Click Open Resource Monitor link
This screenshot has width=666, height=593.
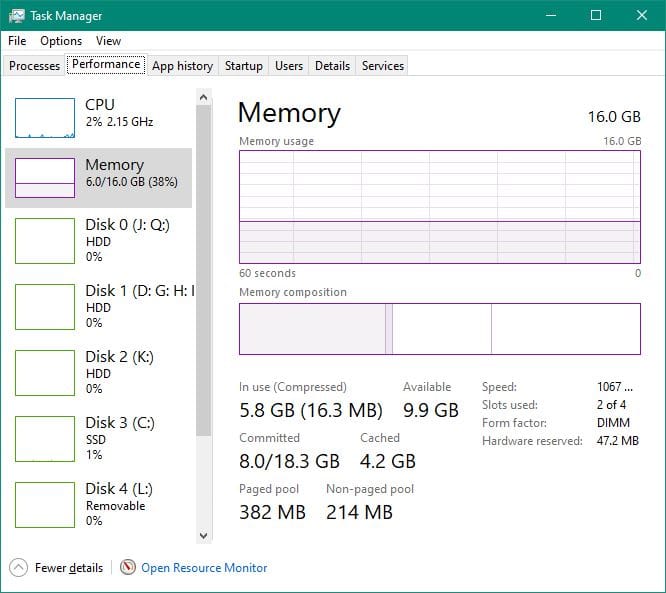coord(204,568)
